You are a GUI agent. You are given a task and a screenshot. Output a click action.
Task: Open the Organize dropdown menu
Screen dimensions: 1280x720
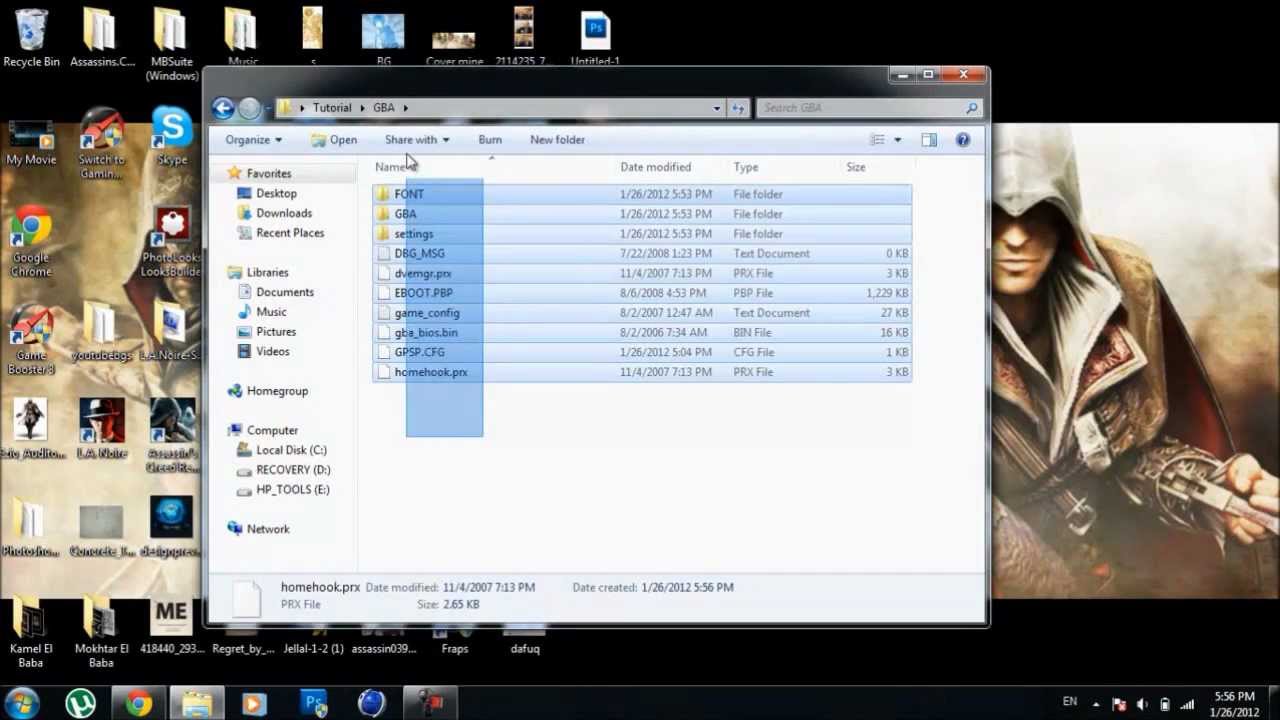(254, 140)
